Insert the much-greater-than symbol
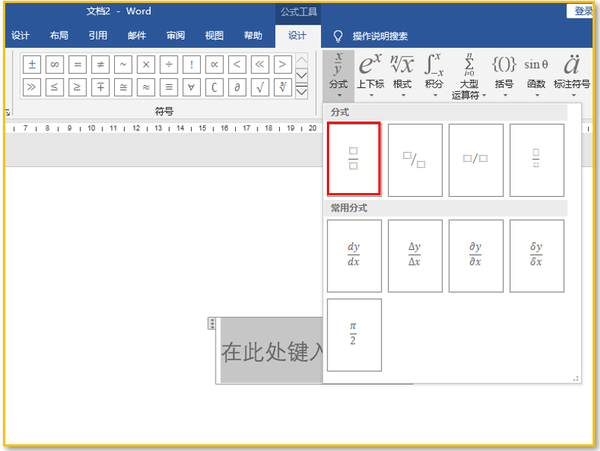This screenshot has height=451, width=600. coord(32,87)
